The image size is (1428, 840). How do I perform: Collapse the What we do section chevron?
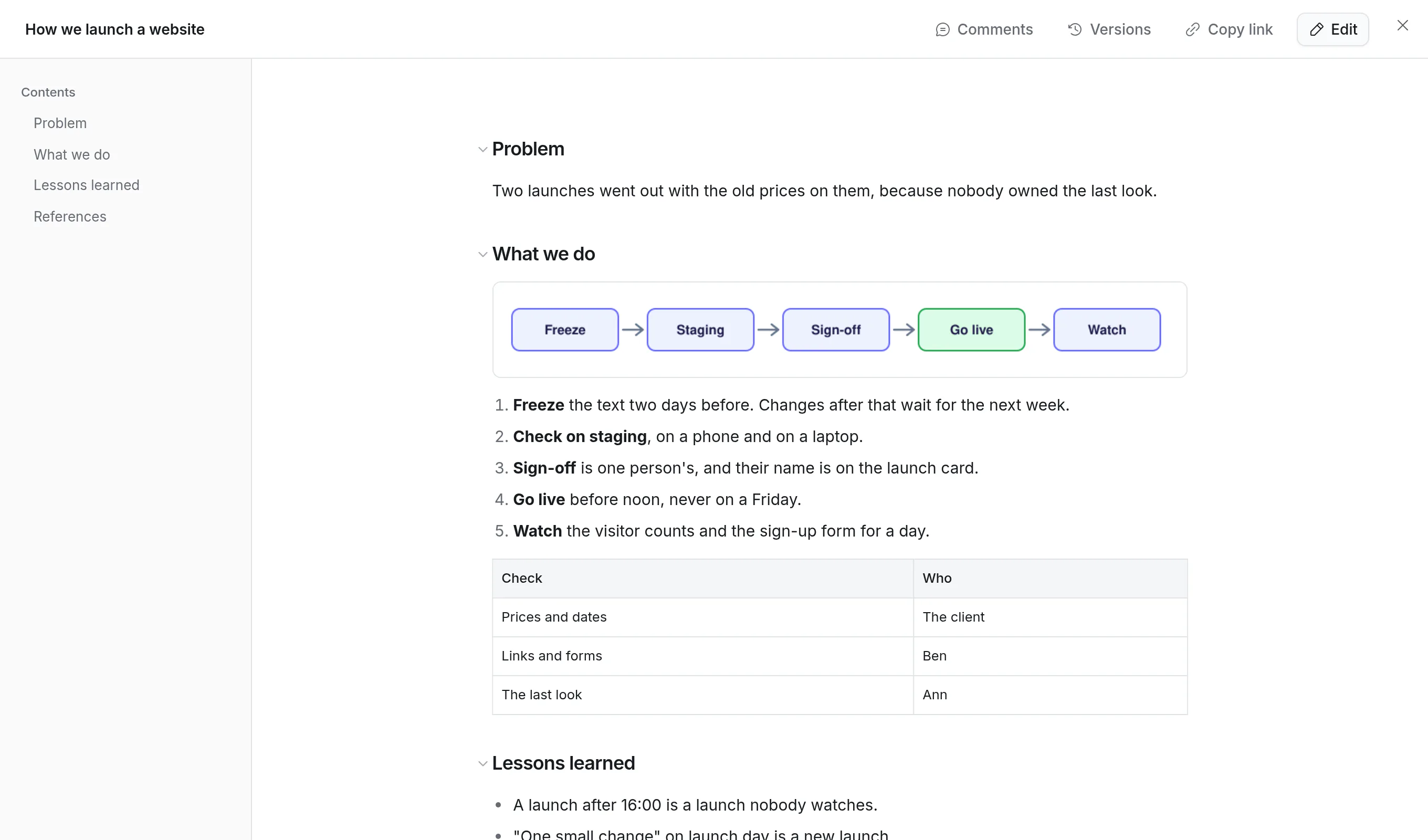tap(483, 255)
